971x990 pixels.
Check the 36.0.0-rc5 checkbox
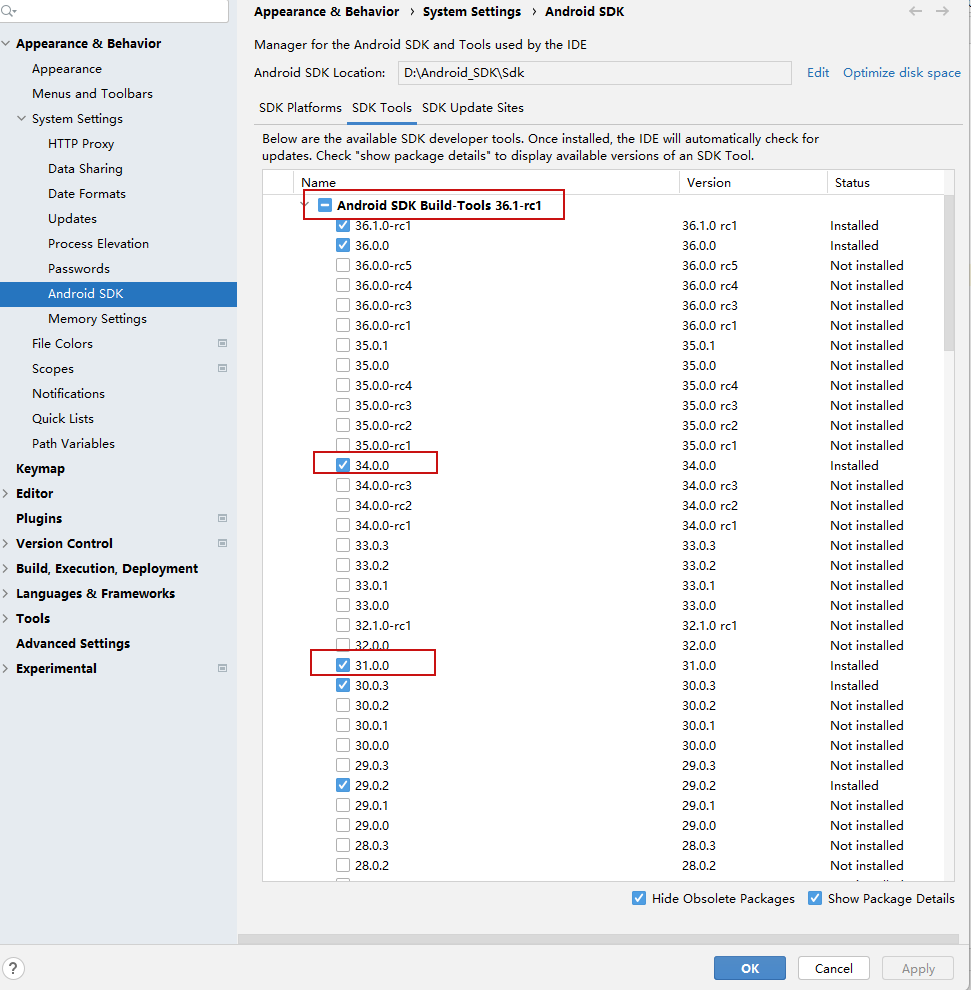click(343, 265)
